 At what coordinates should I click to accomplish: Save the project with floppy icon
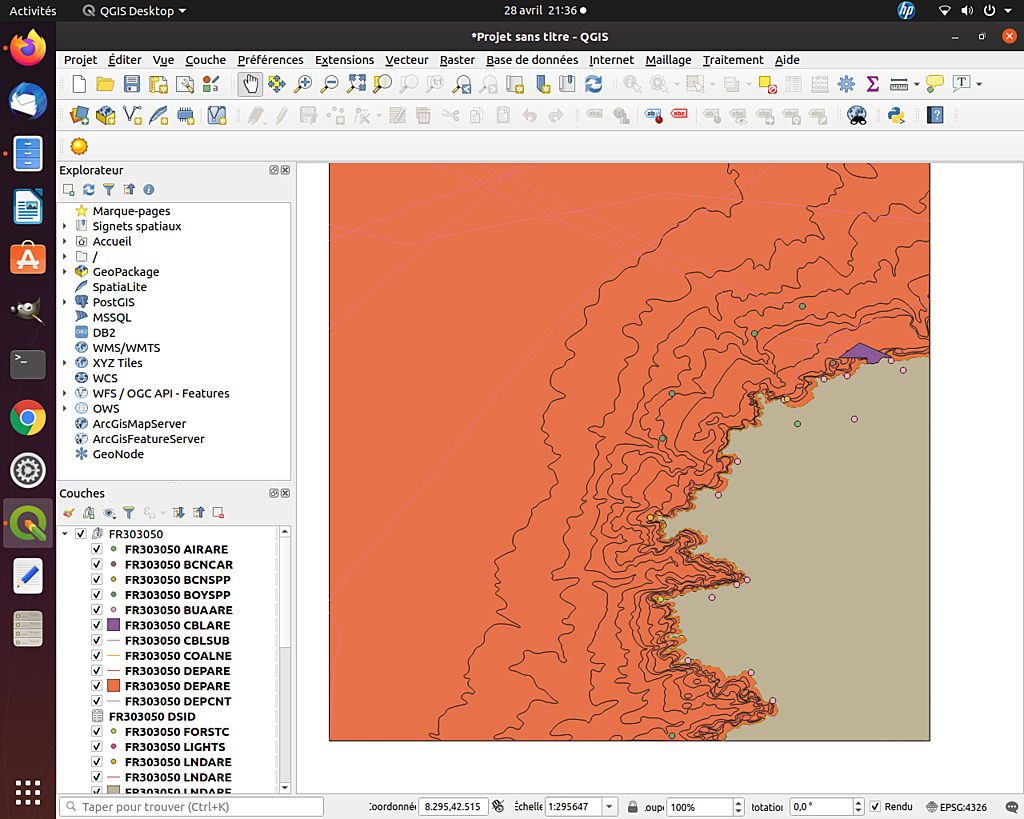(x=132, y=84)
